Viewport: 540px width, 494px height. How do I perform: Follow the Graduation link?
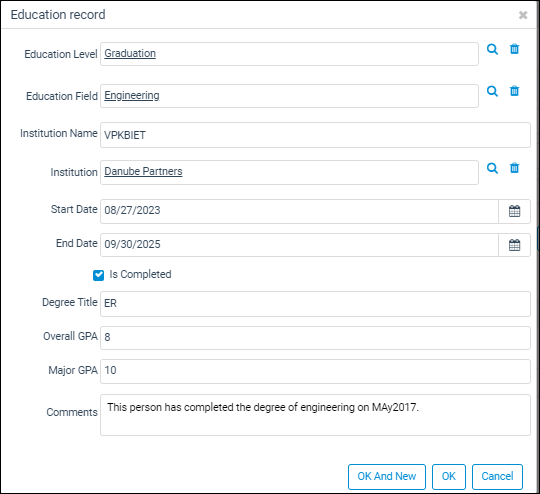pyautogui.click(x=130, y=53)
